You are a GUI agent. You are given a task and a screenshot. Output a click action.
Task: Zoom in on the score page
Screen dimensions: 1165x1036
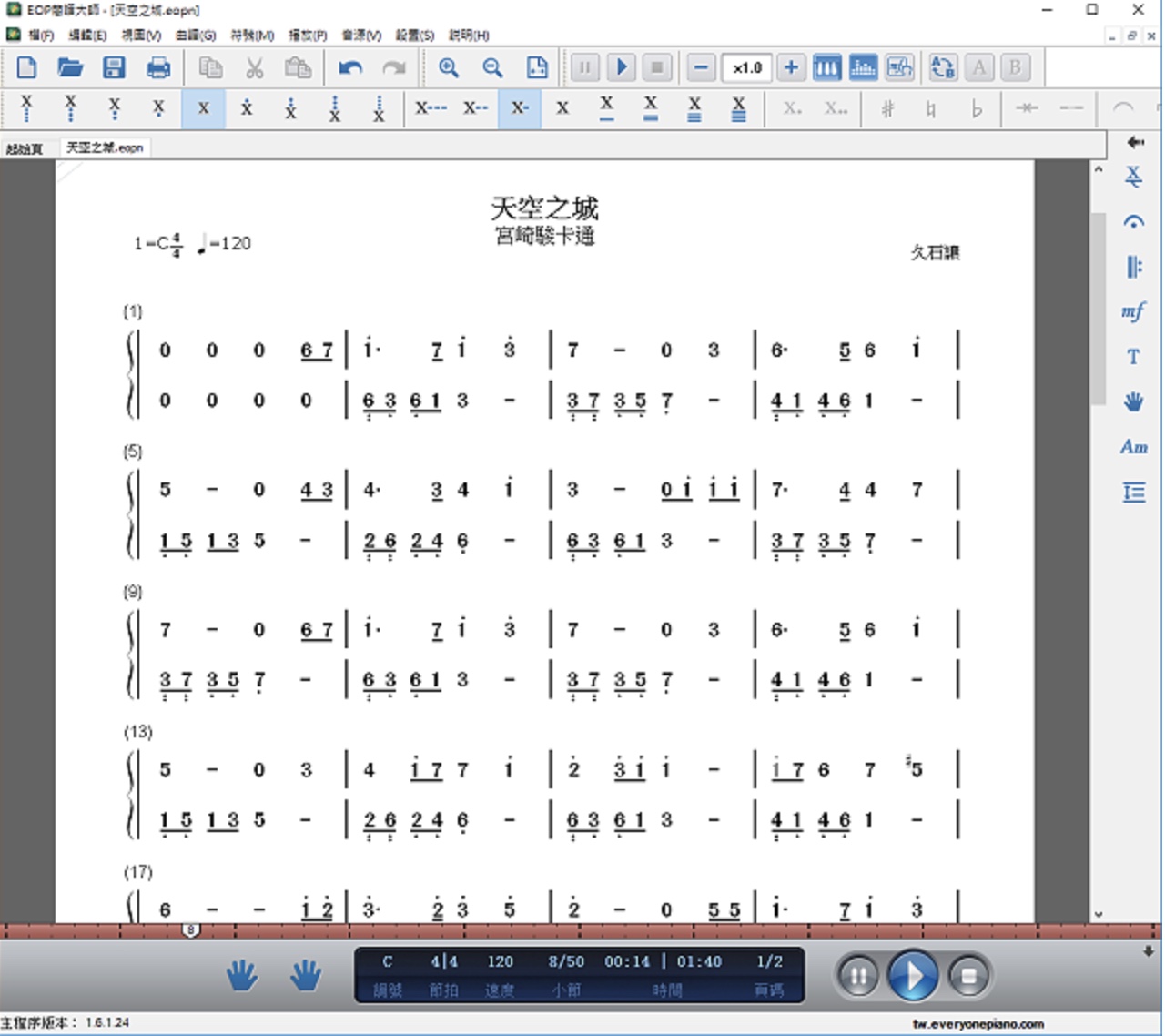(x=449, y=67)
